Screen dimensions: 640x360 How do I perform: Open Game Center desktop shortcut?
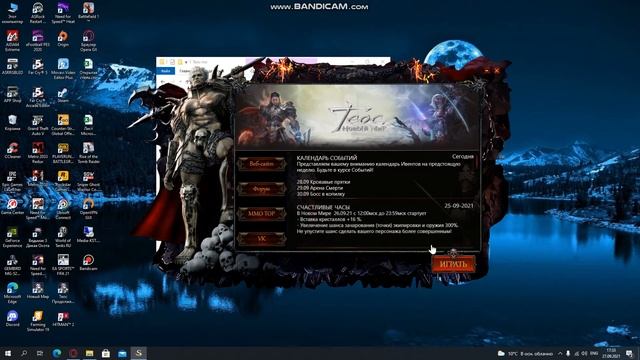click(x=13, y=207)
